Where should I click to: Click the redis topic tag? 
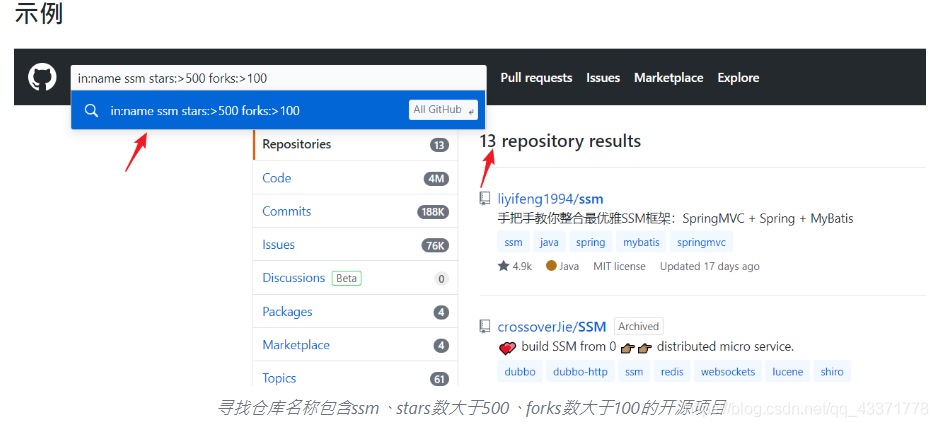pyautogui.click(x=672, y=371)
